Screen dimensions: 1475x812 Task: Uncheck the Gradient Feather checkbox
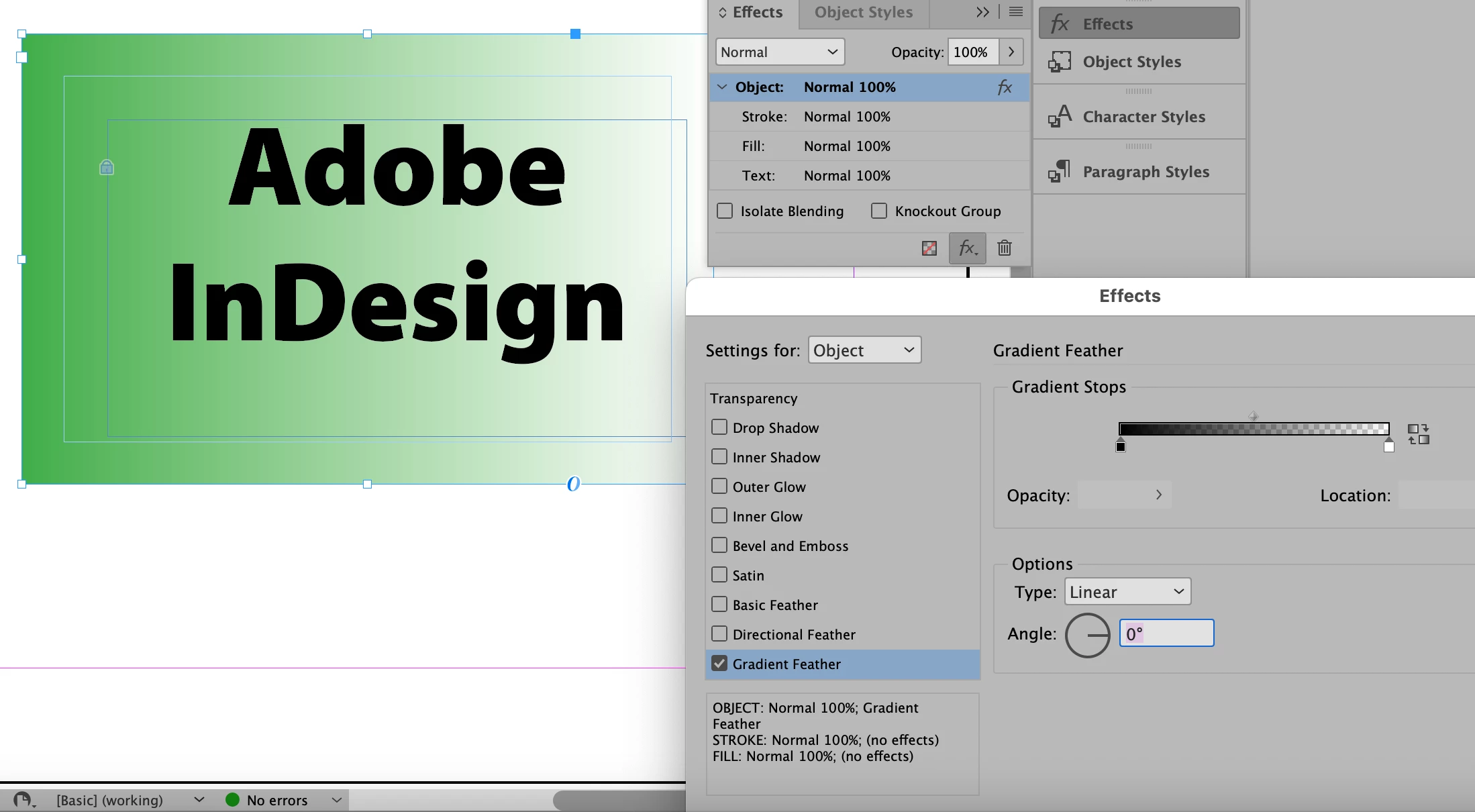click(x=719, y=664)
